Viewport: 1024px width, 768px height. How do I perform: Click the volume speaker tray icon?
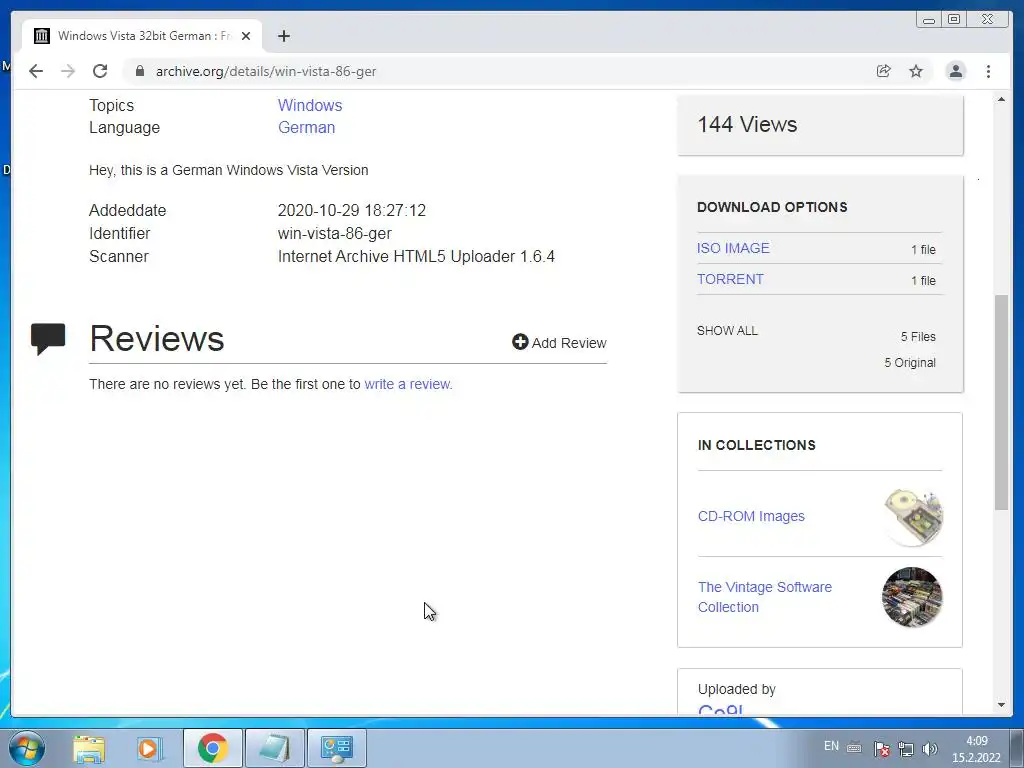coord(930,749)
